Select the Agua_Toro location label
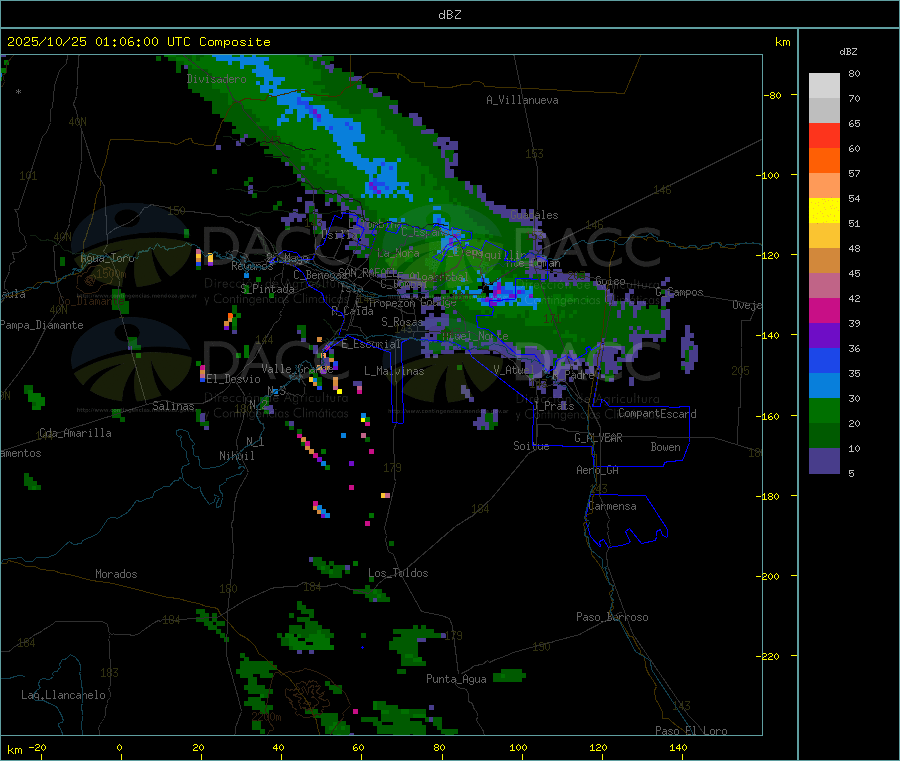The height and width of the screenshot is (761, 900). pyautogui.click(x=107, y=258)
